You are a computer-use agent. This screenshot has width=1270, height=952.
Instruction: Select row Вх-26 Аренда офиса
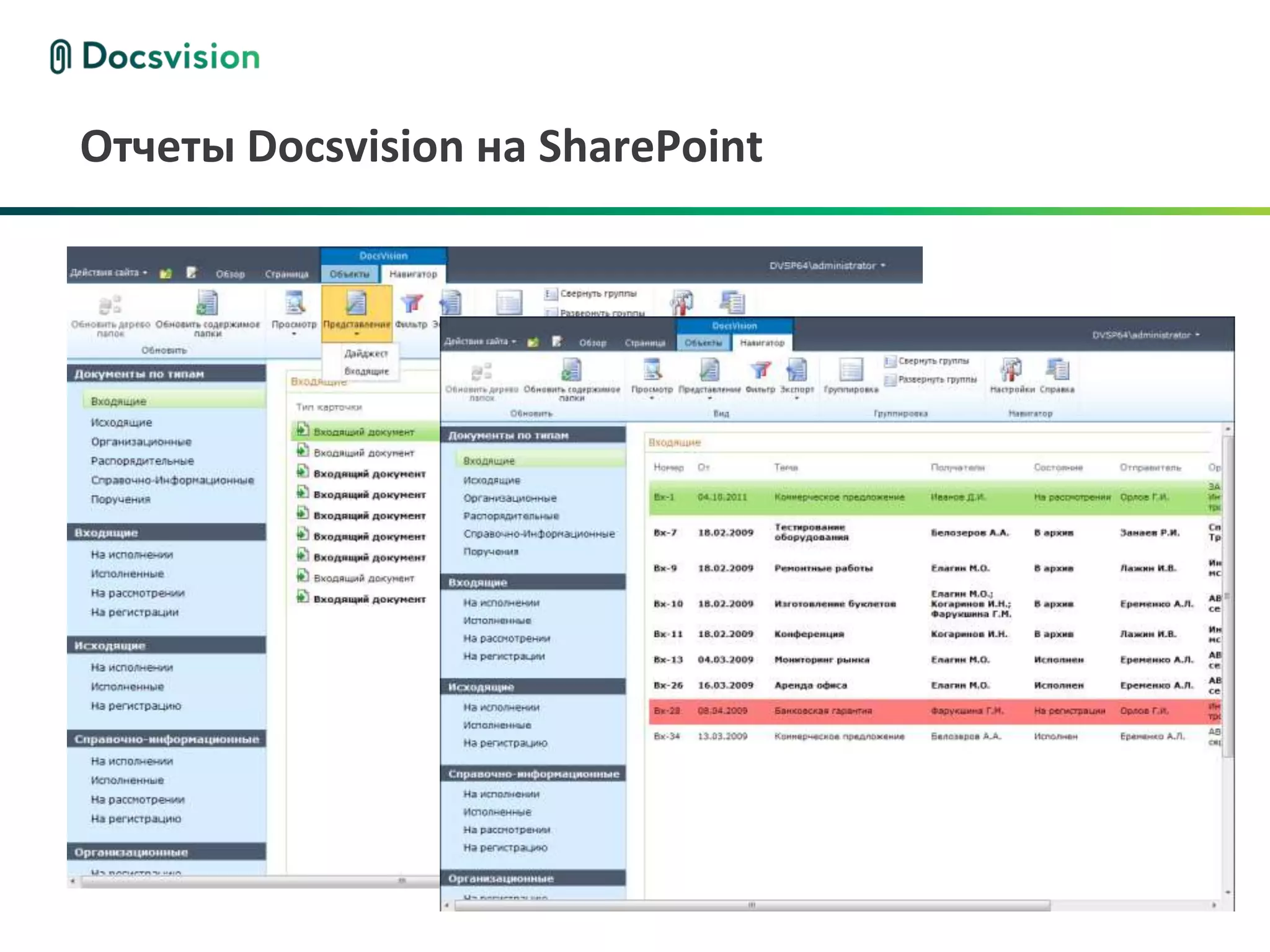click(x=935, y=685)
